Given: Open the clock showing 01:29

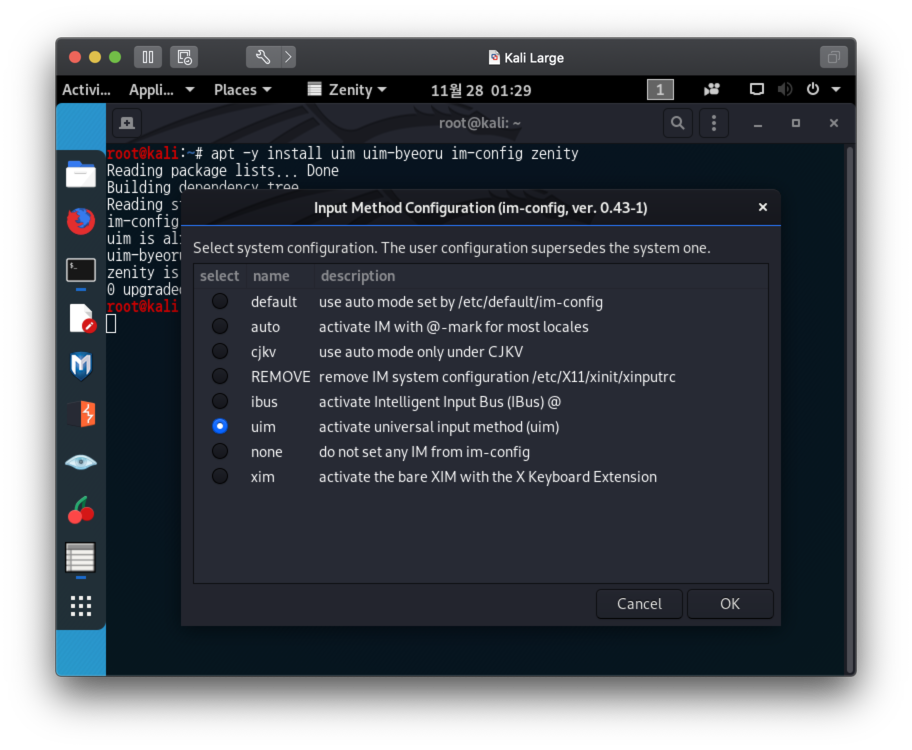Looking at the screenshot, I should 480,90.
